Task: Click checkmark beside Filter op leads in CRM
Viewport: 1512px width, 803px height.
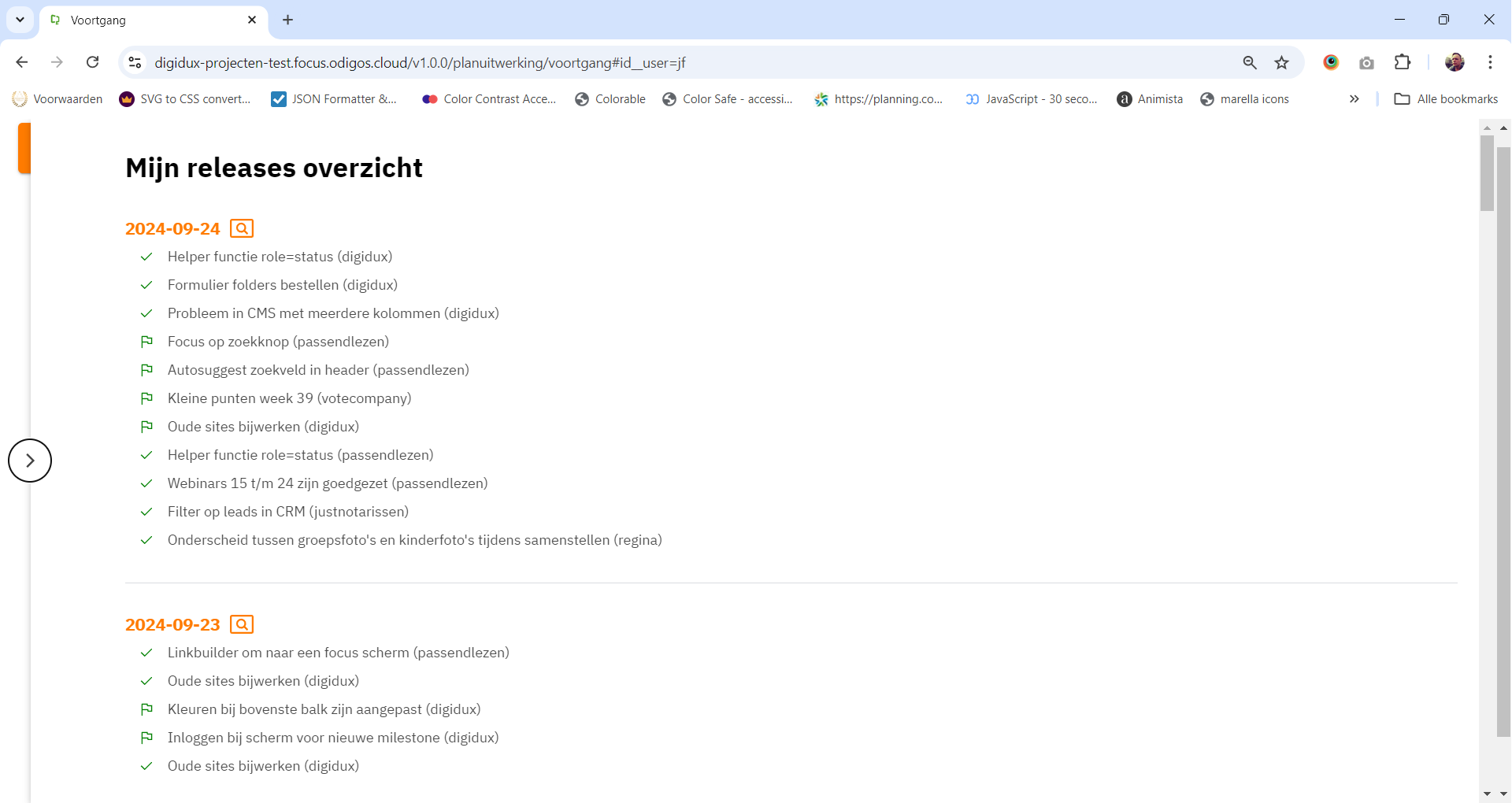Action: (x=146, y=512)
